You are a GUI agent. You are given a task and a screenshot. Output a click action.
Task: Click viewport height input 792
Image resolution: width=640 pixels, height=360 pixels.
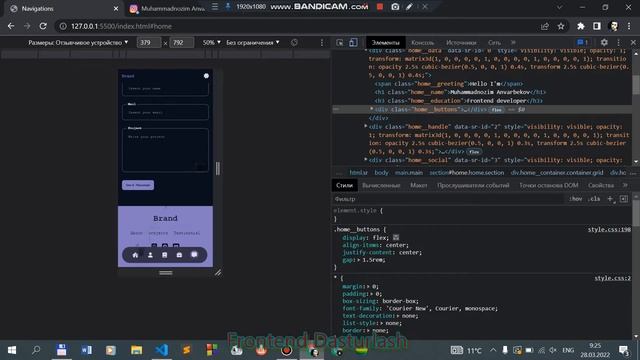(x=182, y=42)
